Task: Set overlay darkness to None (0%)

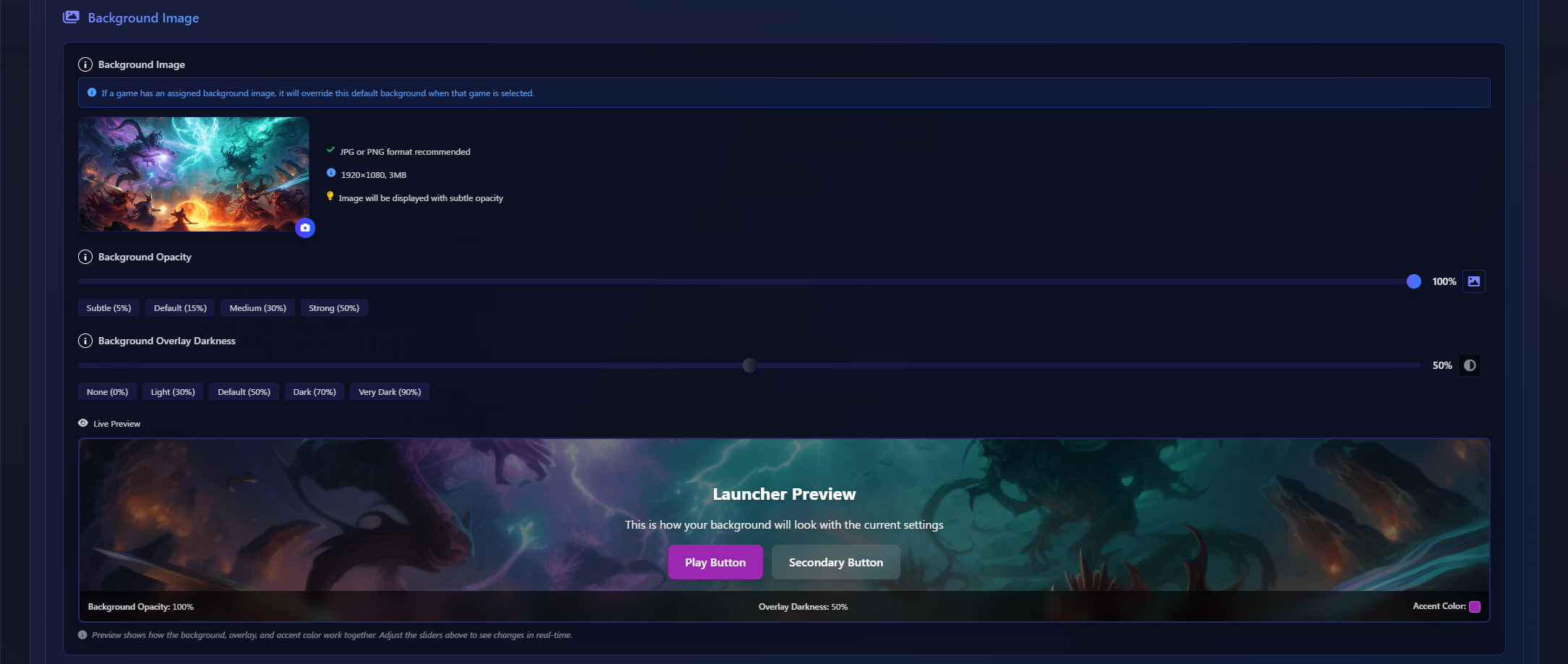Action: (x=107, y=392)
